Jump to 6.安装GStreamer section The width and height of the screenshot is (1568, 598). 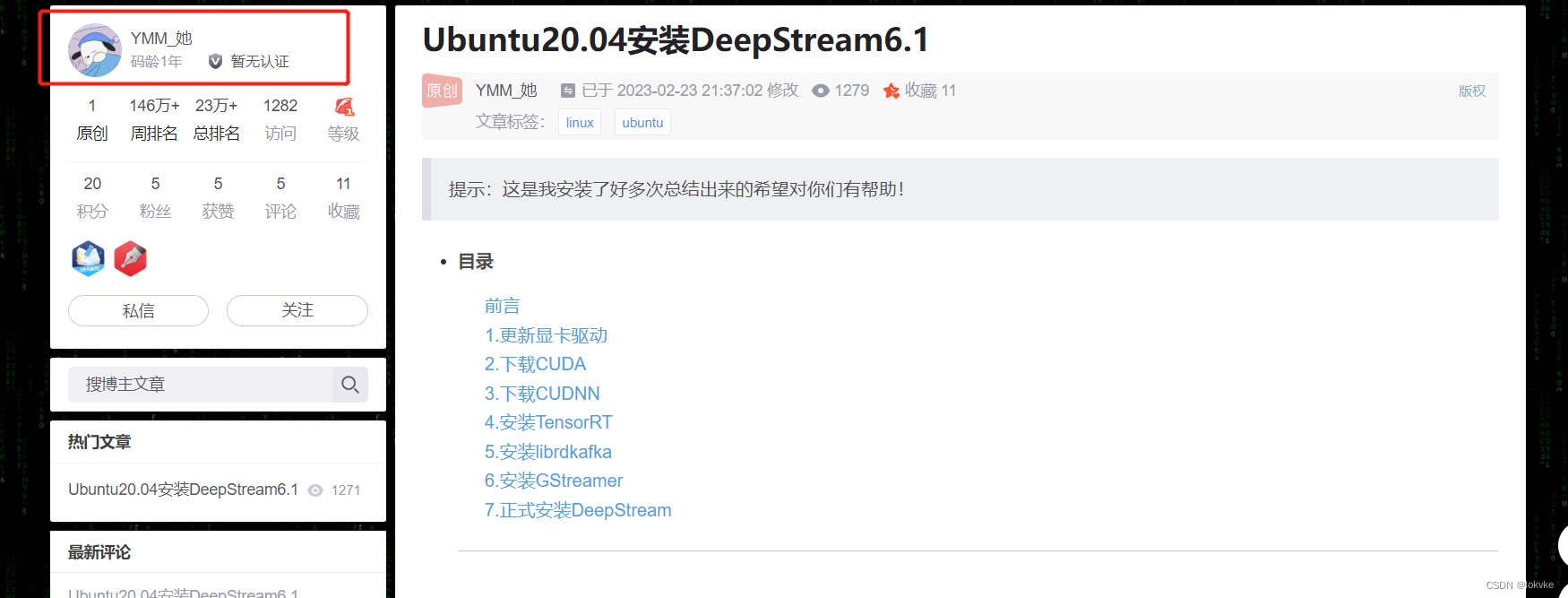pos(554,481)
